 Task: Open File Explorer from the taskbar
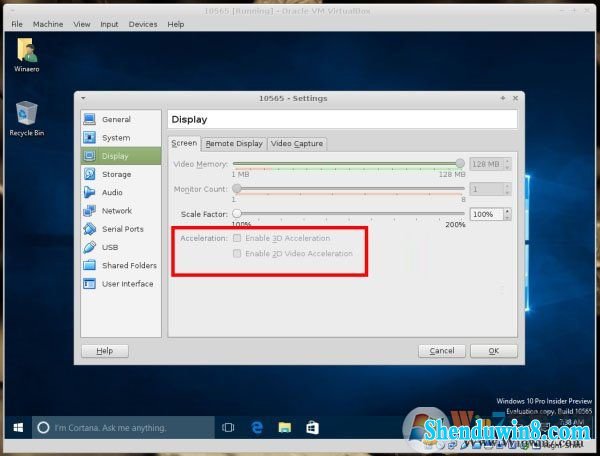[285, 427]
